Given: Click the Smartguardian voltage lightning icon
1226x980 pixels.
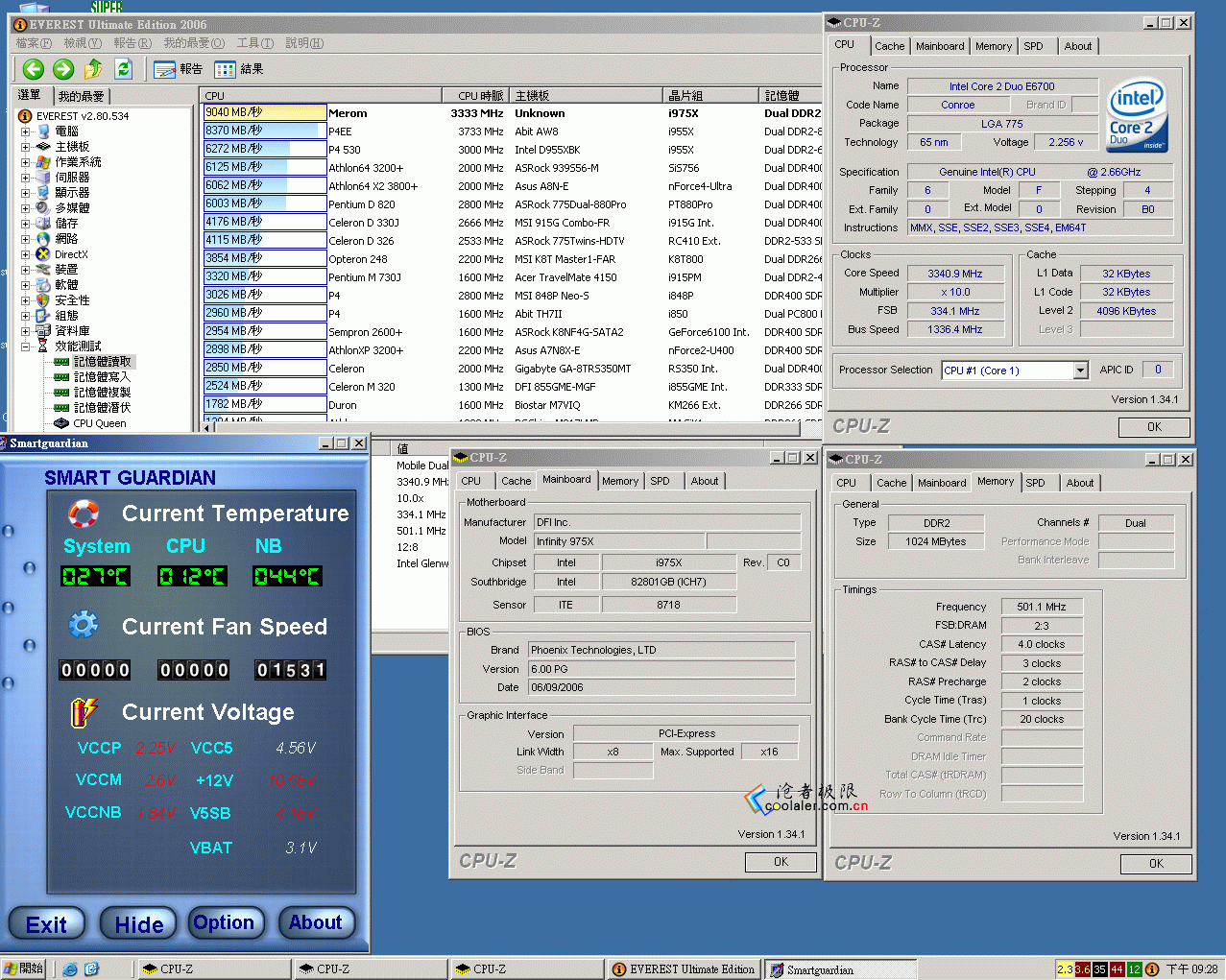Looking at the screenshot, I should (84, 712).
